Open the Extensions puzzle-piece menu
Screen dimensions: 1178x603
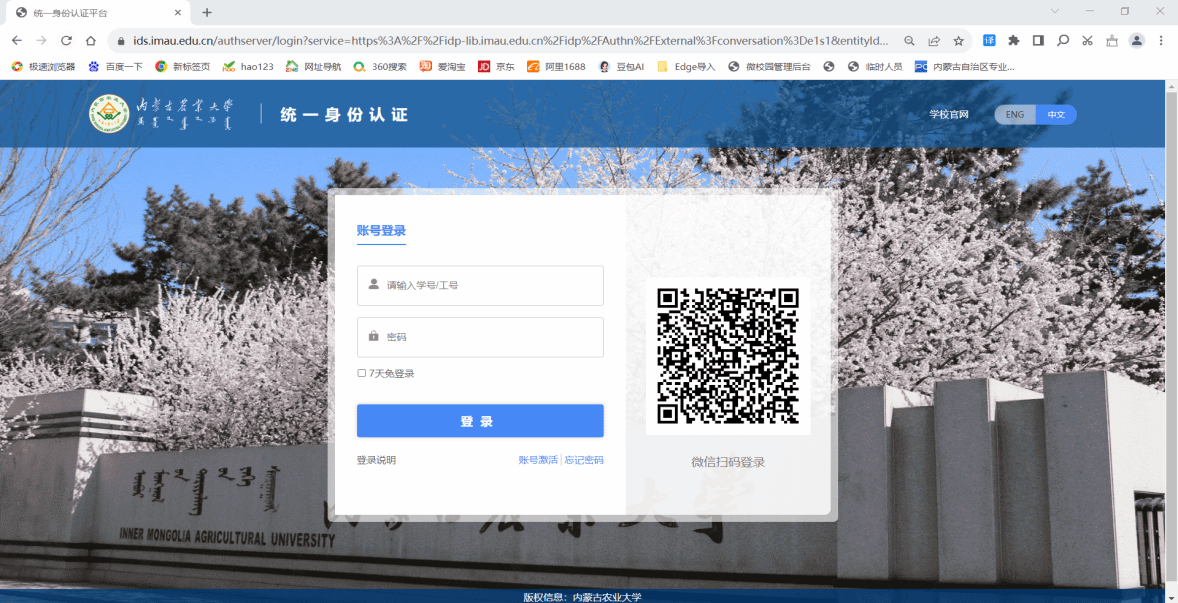point(1013,41)
